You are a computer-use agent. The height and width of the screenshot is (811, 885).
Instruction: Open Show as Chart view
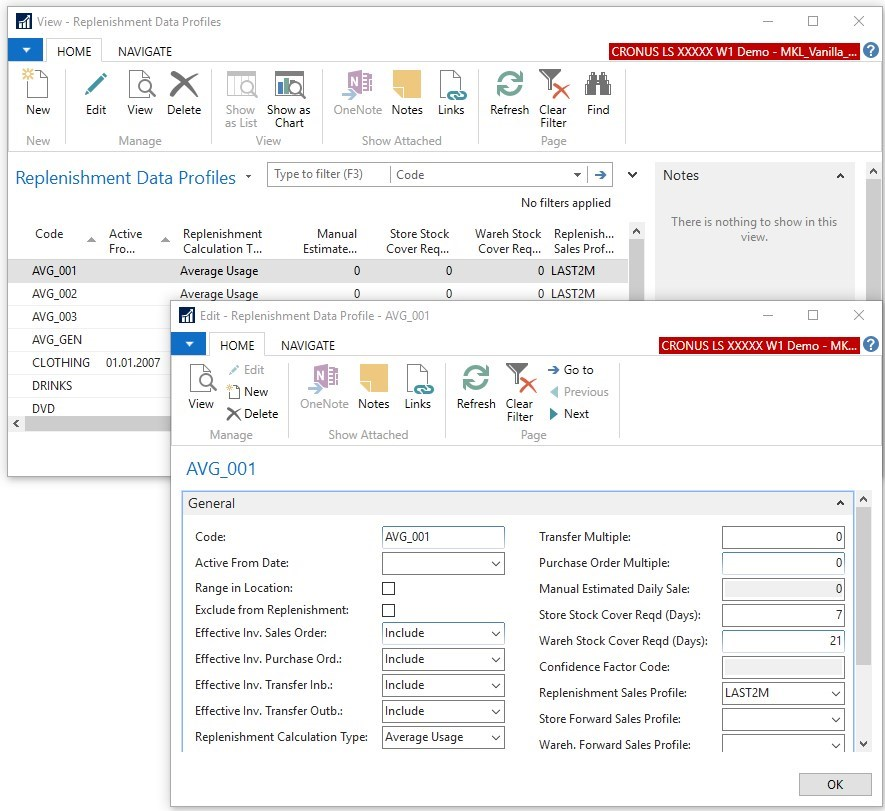click(x=289, y=97)
